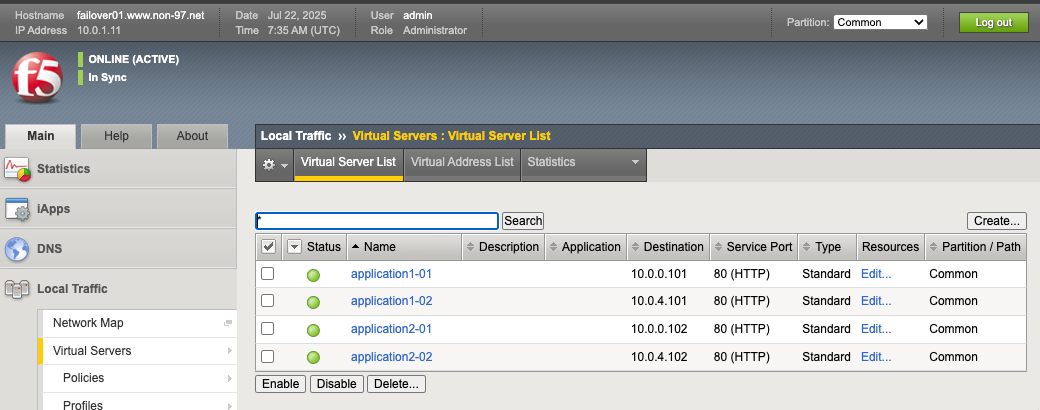Click green status circle for application2-02

[313, 358]
